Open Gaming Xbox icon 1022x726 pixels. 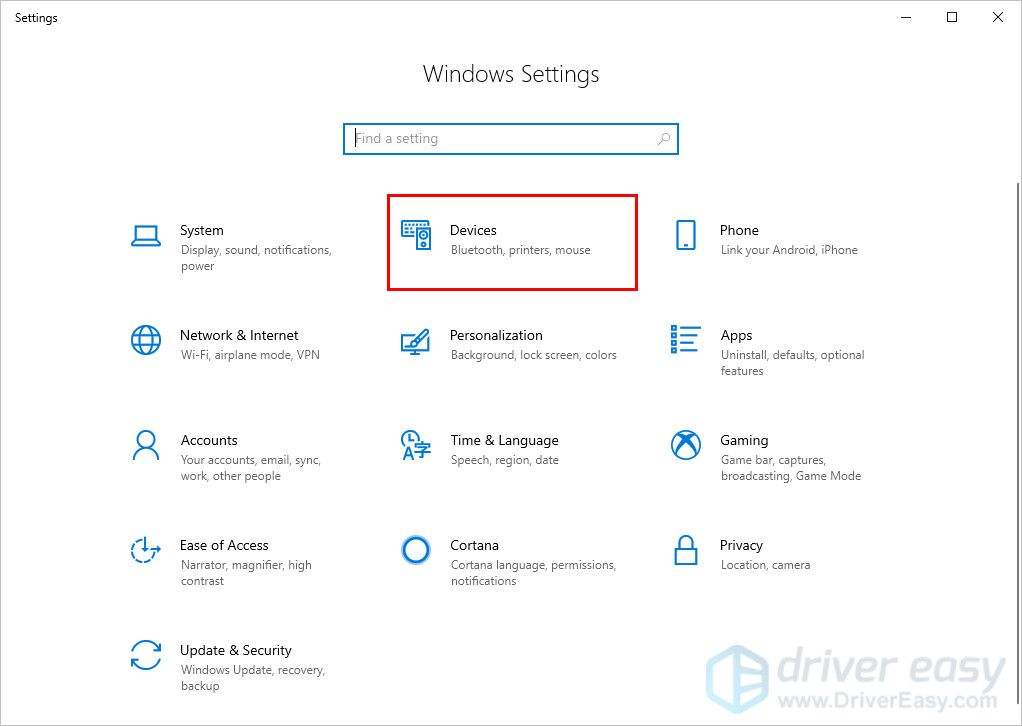(x=685, y=445)
